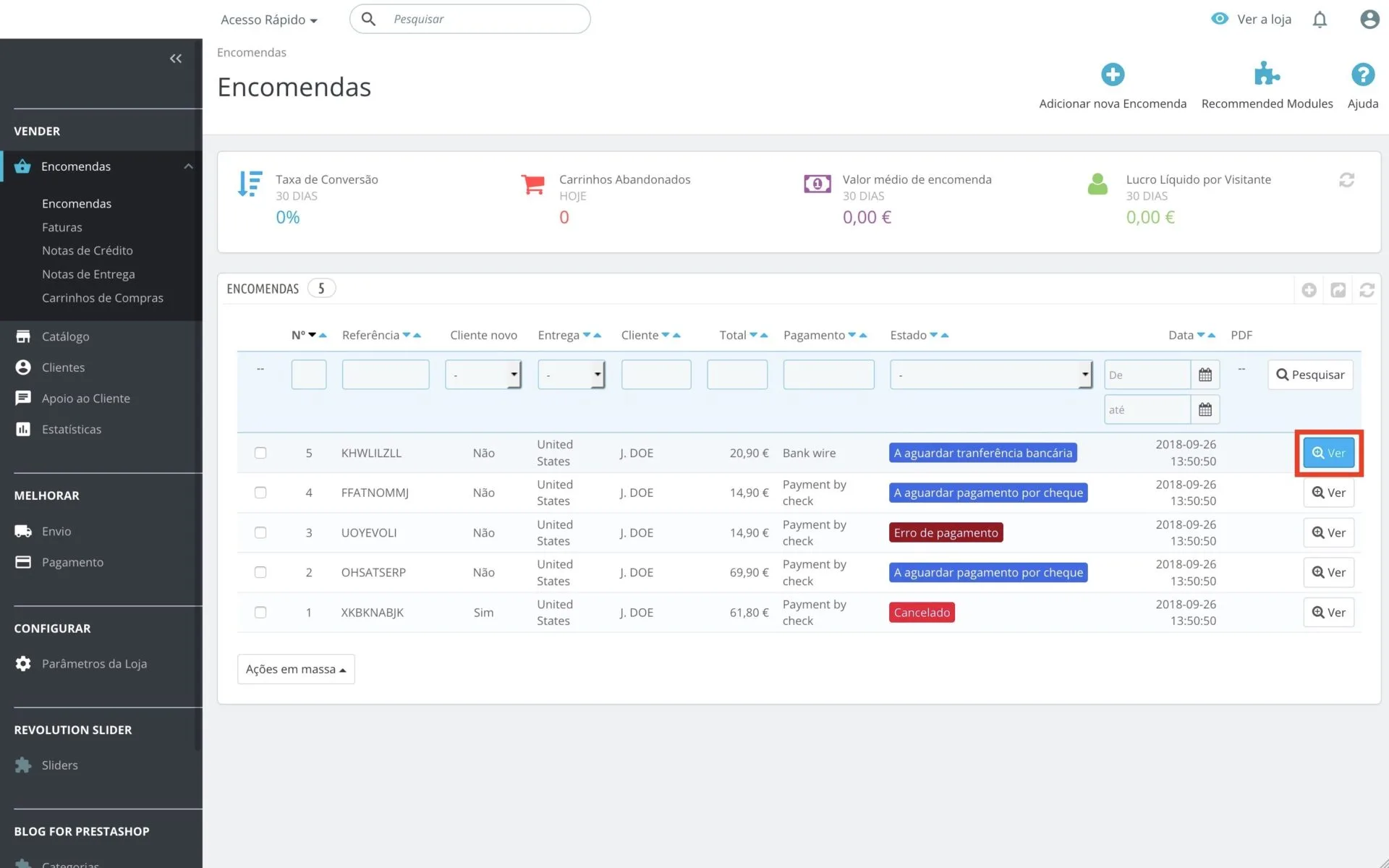Check the box for order XKBKNABJK
Screen dimensions: 1389x868
pos(260,613)
